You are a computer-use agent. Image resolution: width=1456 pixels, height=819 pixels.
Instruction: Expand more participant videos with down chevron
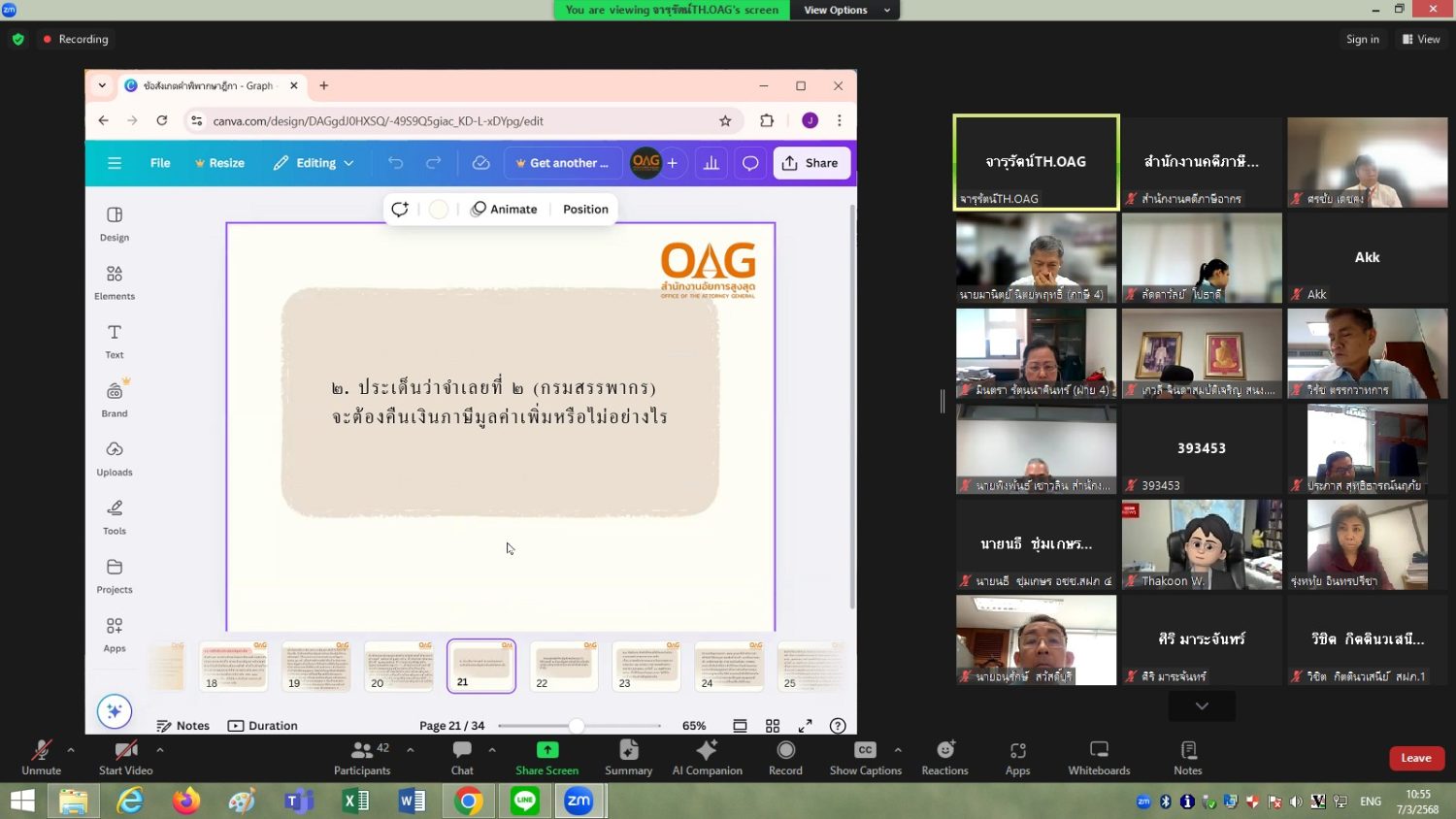pyautogui.click(x=1202, y=705)
